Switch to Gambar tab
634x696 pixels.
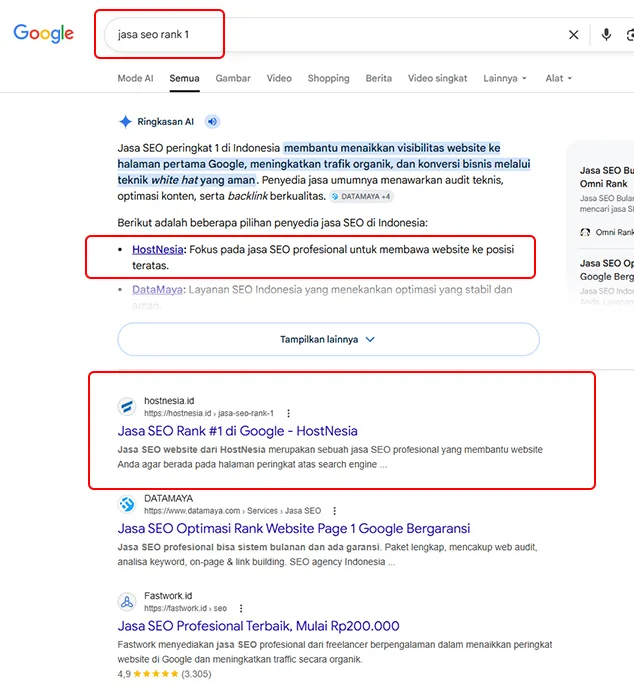(x=233, y=78)
